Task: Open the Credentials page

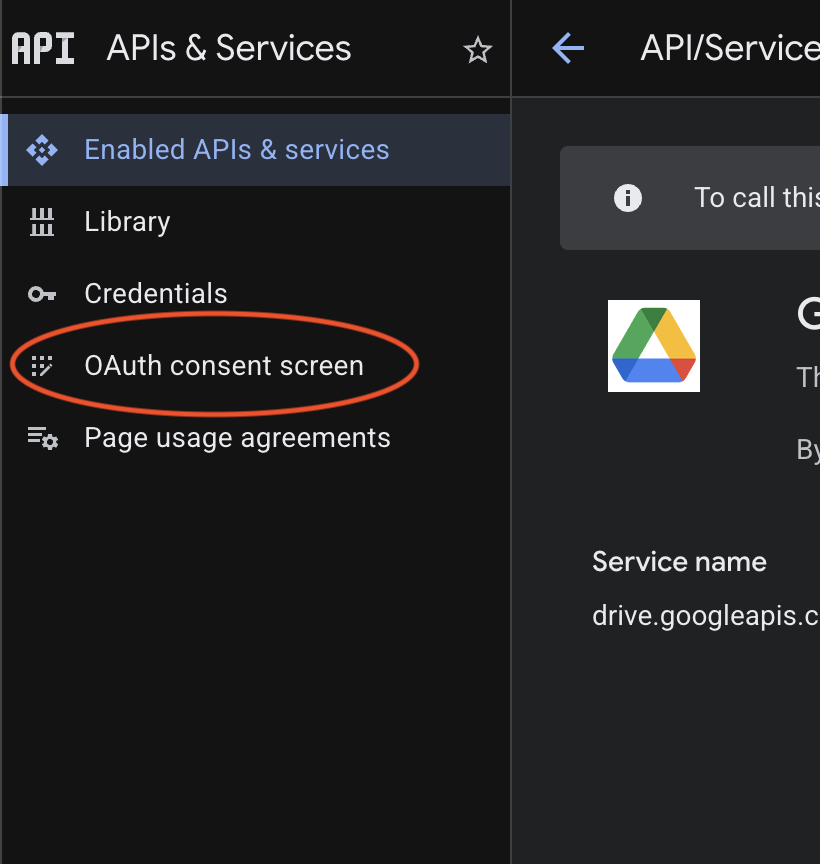Action: pos(156,293)
